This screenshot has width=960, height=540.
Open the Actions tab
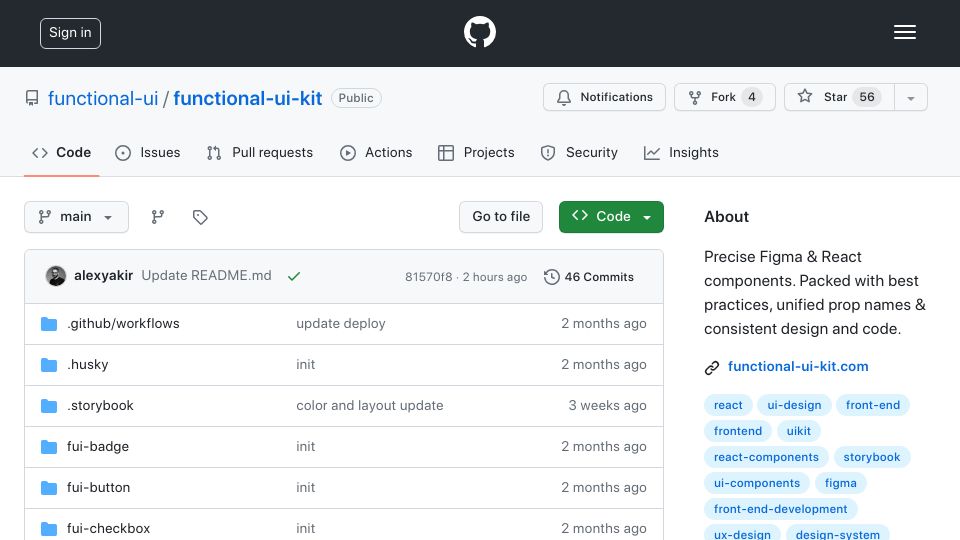376,152
